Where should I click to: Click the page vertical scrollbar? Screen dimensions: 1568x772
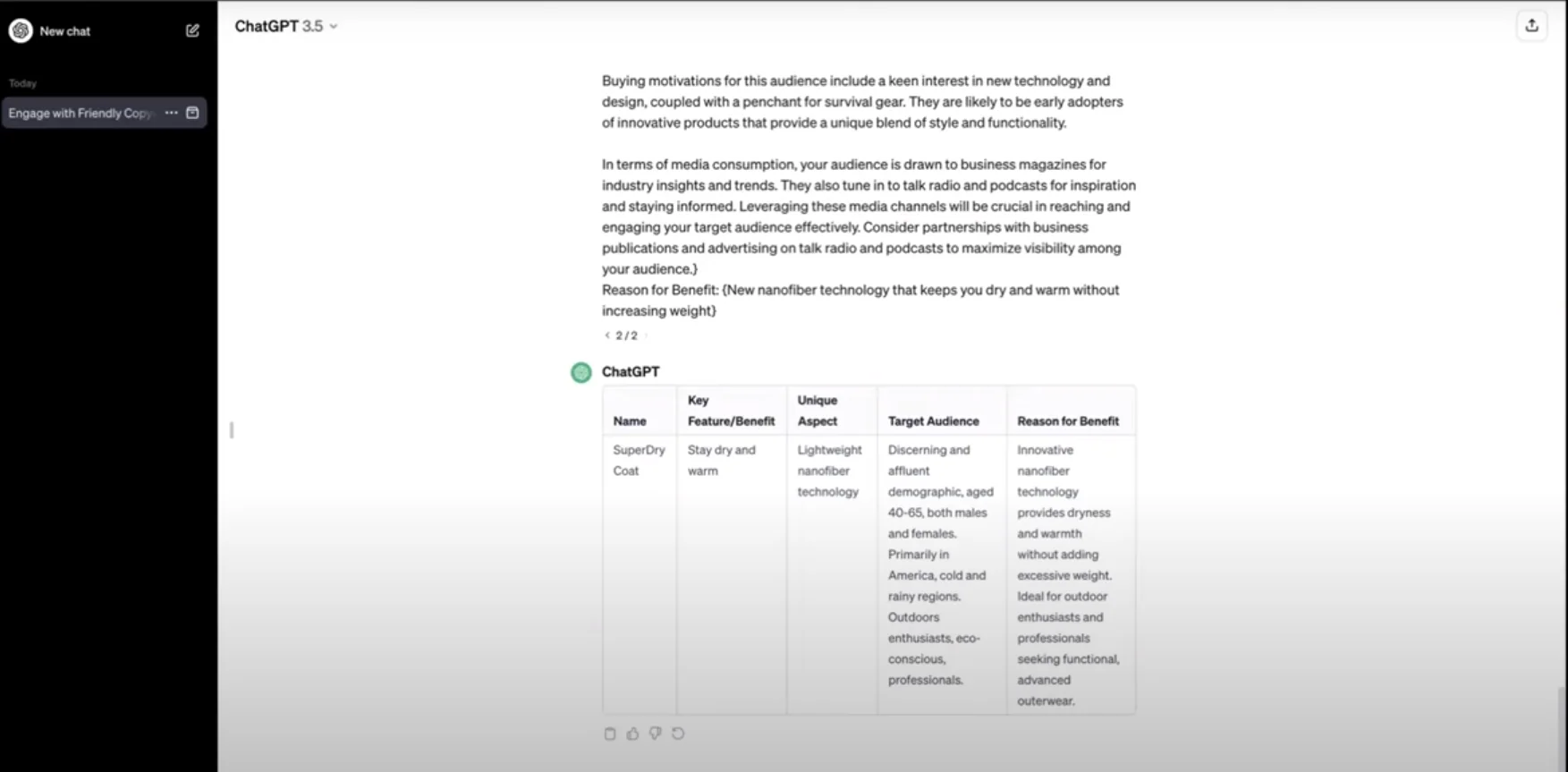click(x=1562, y=725)
